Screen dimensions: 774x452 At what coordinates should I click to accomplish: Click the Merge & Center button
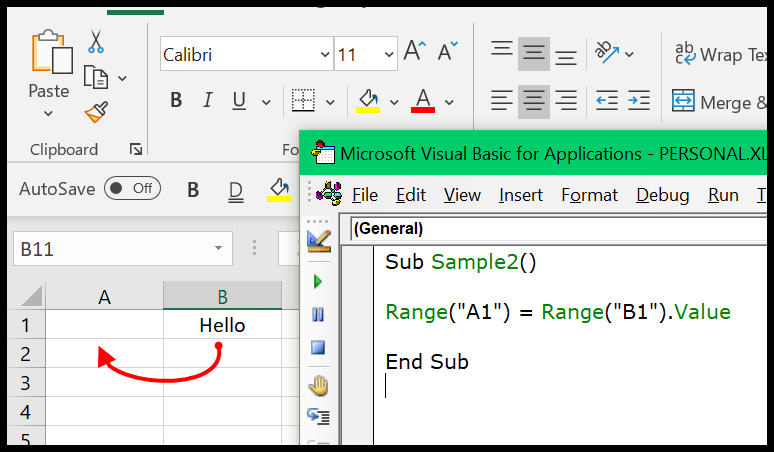point(722,102)
